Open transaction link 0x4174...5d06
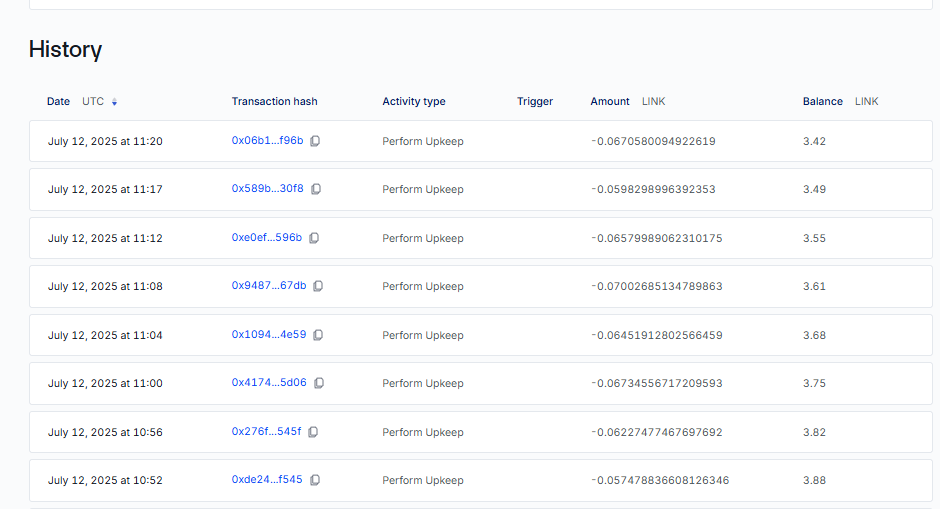940x509 pixels. pos(269,382)
